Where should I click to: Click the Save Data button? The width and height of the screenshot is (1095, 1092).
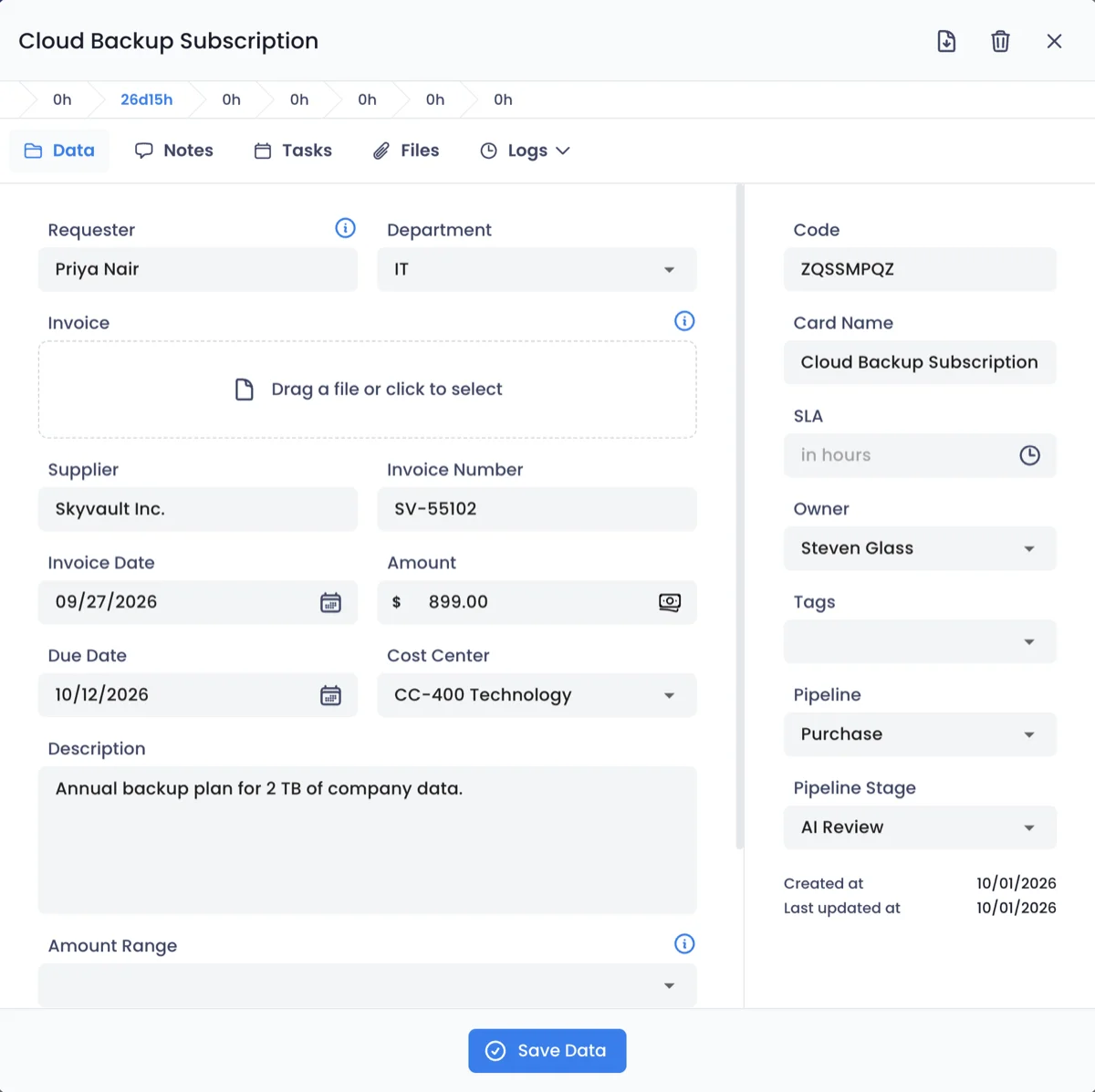click(547, 1051)
